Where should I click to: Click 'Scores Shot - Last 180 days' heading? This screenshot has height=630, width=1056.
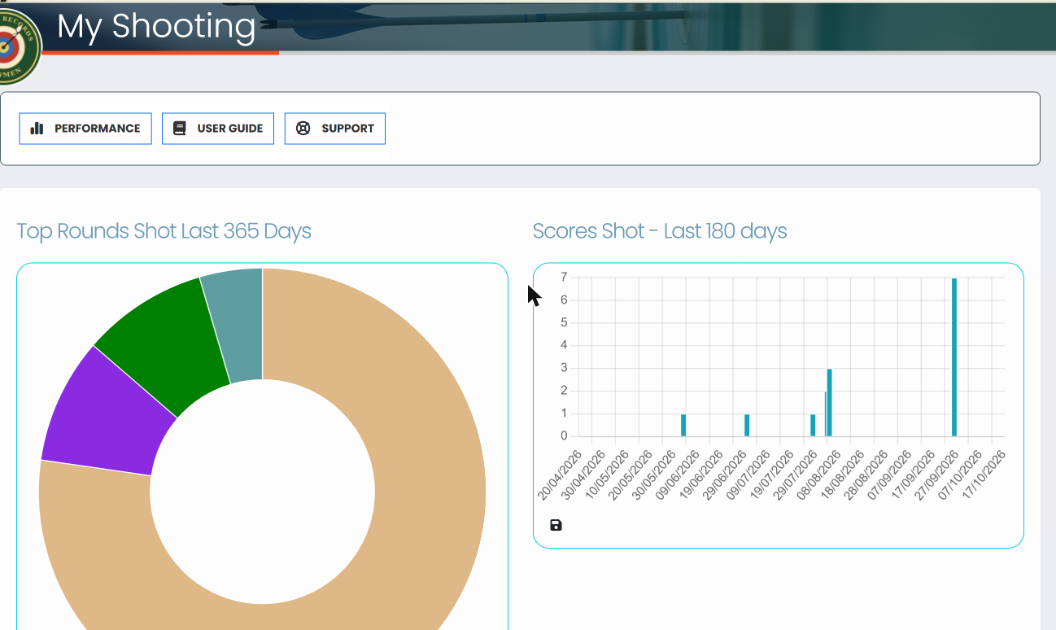[x=659, y=231]
